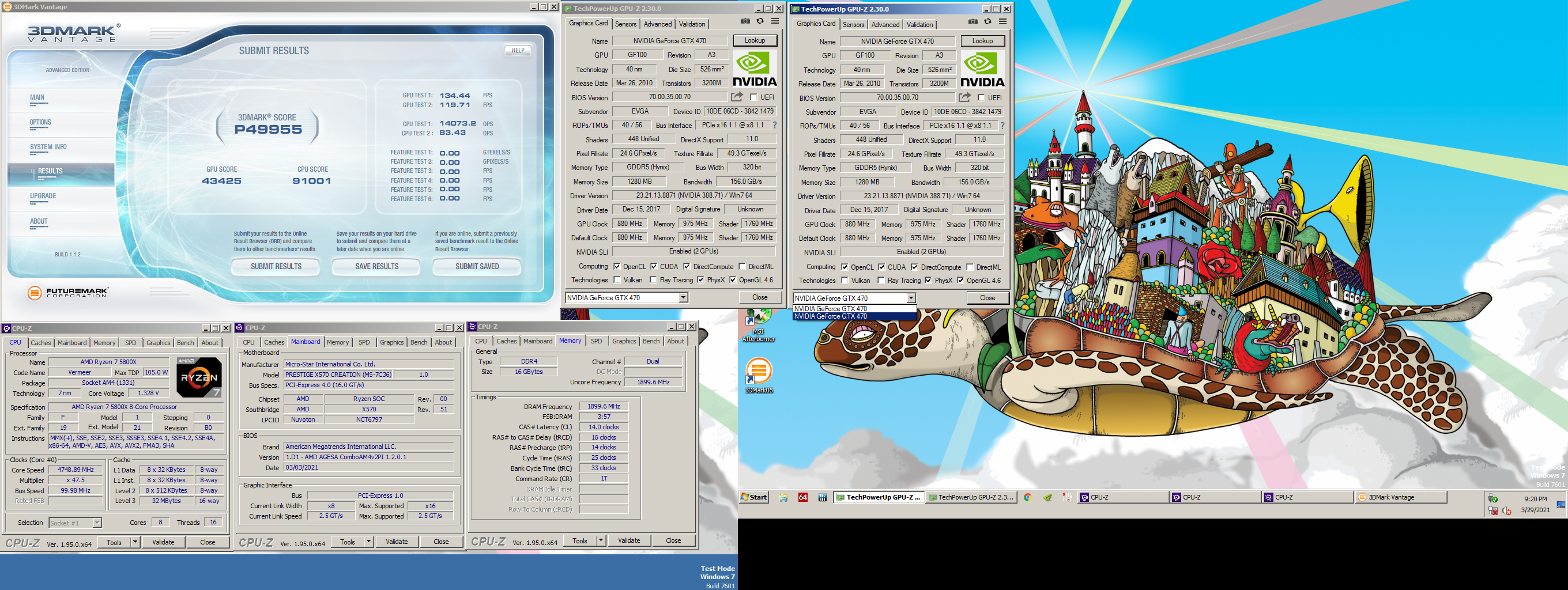Select the highlighted GTX 470 entry in dropdown list
This screenshot has width=1568, height=590.
tap(854, 316)
